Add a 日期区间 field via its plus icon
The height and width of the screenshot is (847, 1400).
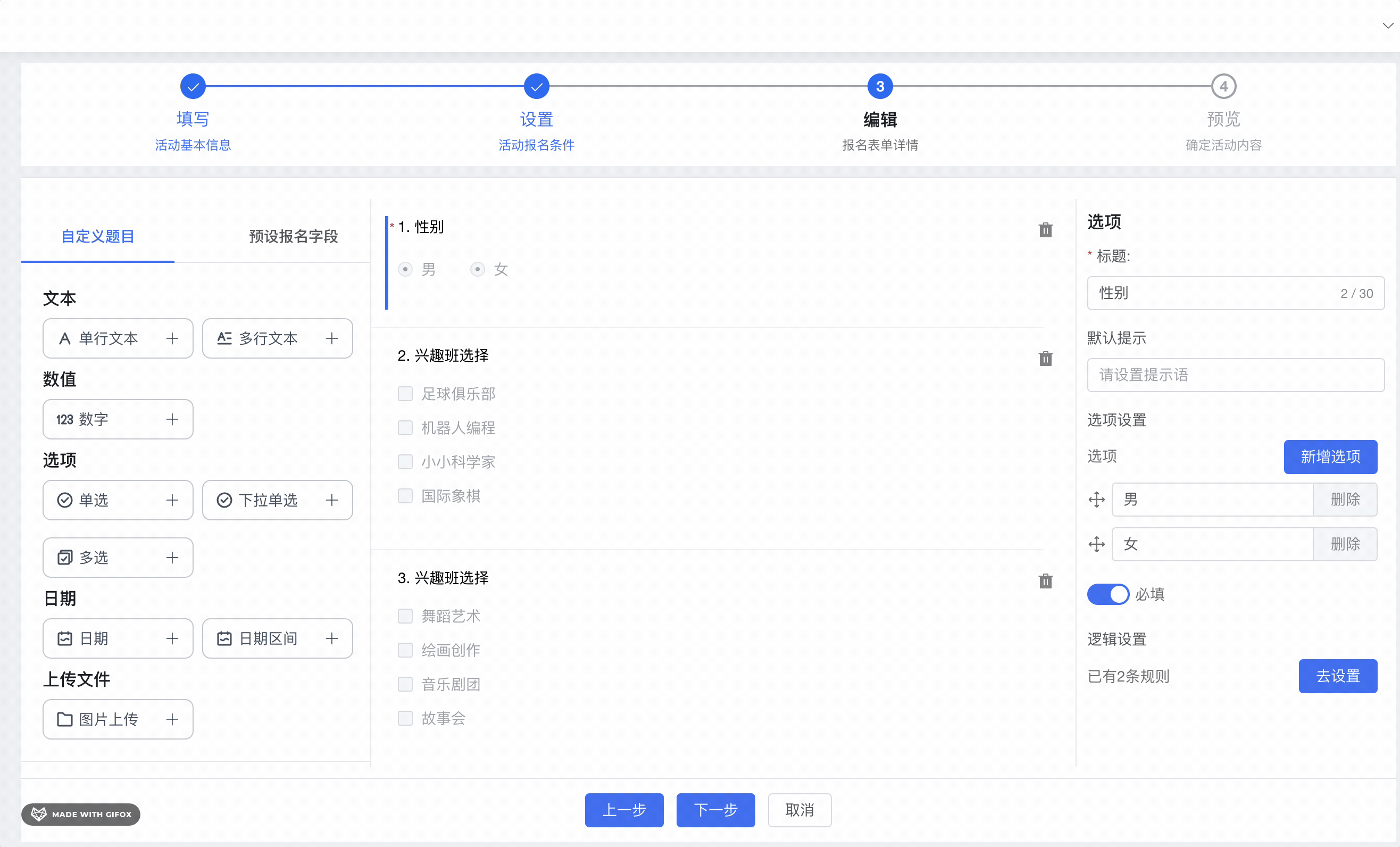click(332, 638)
